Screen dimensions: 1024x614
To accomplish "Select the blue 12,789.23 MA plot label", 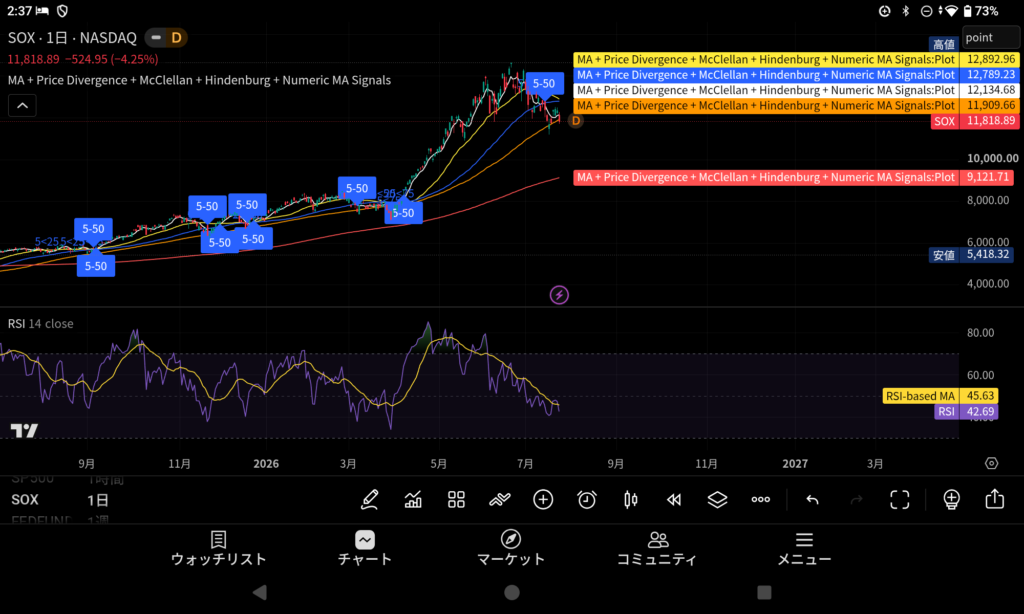I will [796, 74].
